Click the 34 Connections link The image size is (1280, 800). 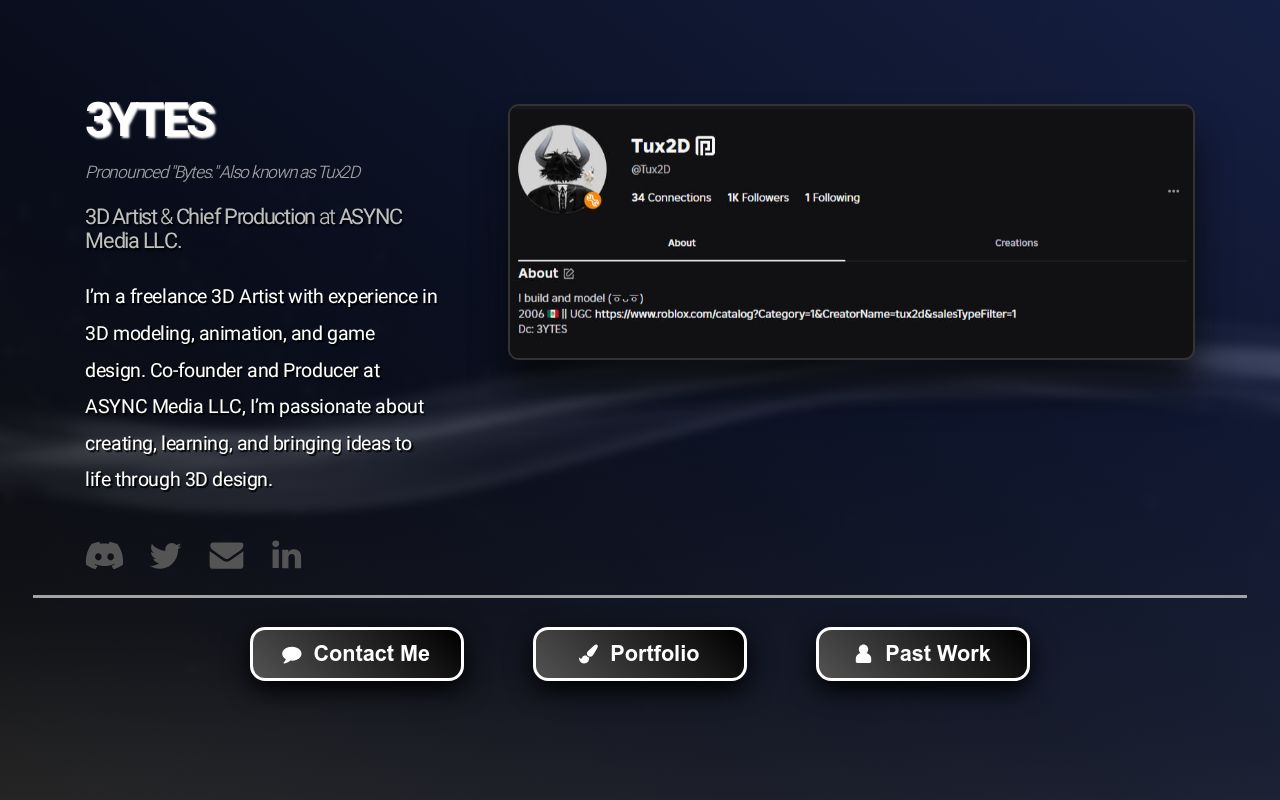(671, 197)
